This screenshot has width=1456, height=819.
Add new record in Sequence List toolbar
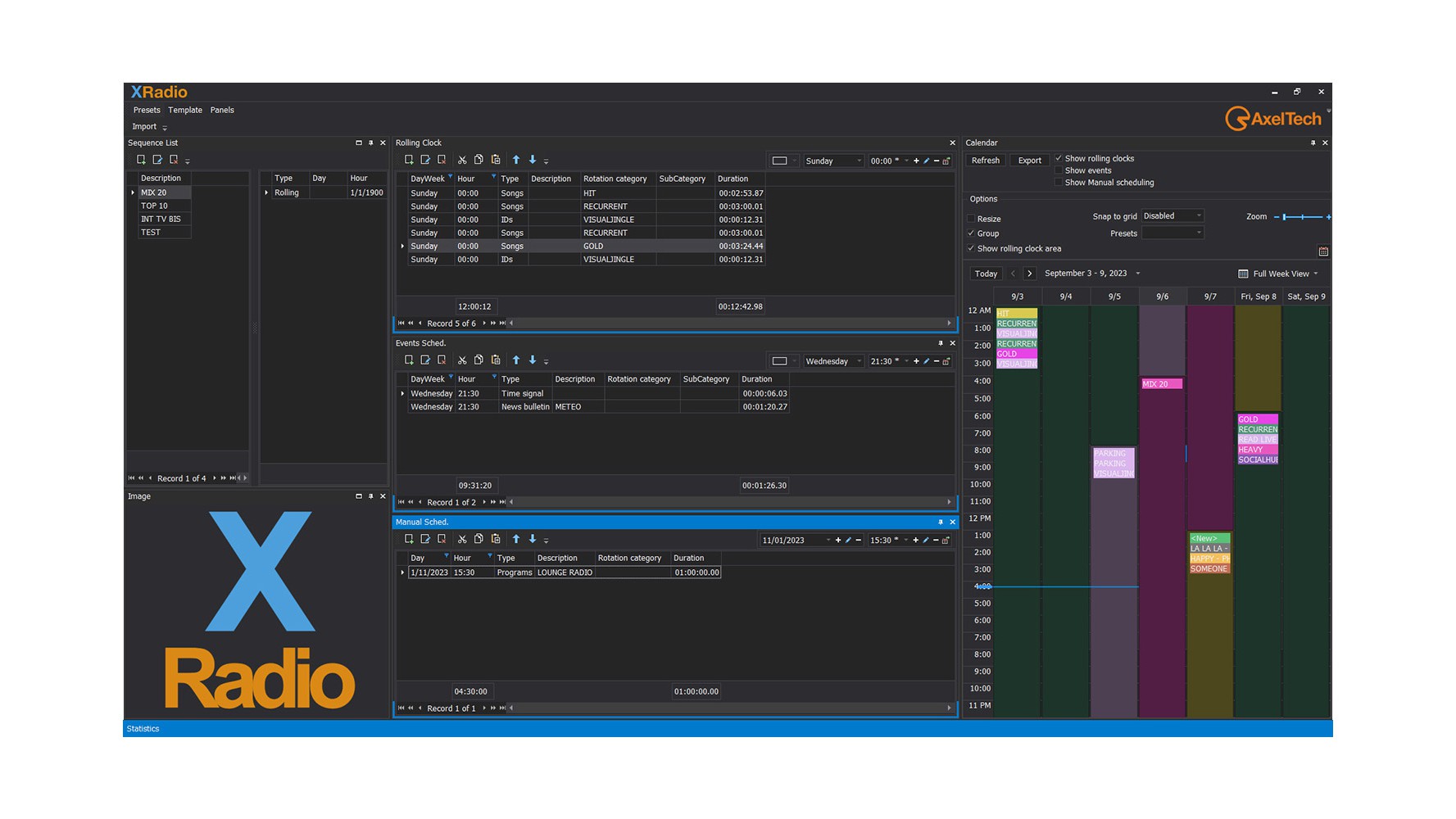[x=141, y=161]
